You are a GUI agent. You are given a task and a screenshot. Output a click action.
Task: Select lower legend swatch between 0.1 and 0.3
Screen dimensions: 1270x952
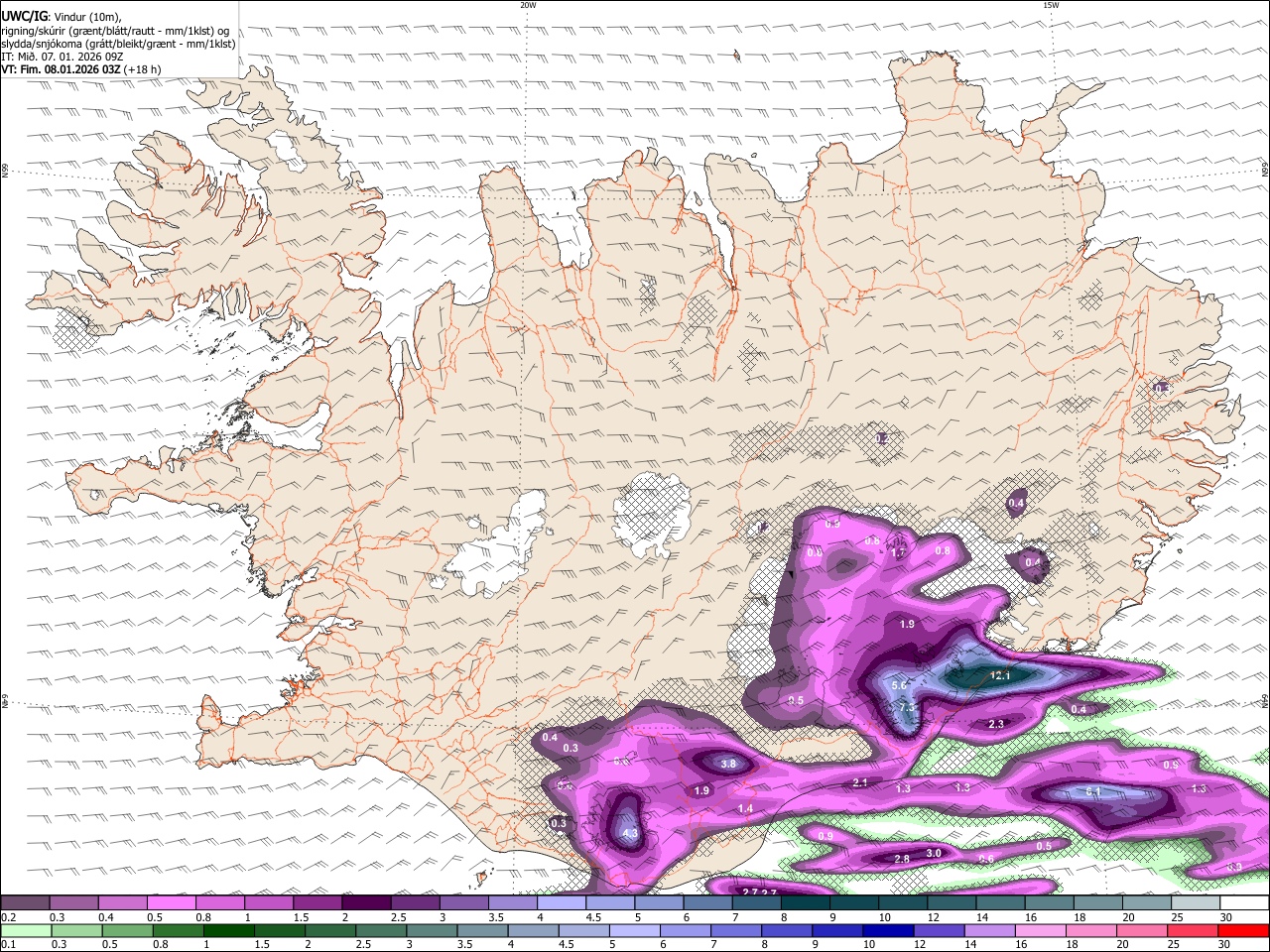[25, 930]
